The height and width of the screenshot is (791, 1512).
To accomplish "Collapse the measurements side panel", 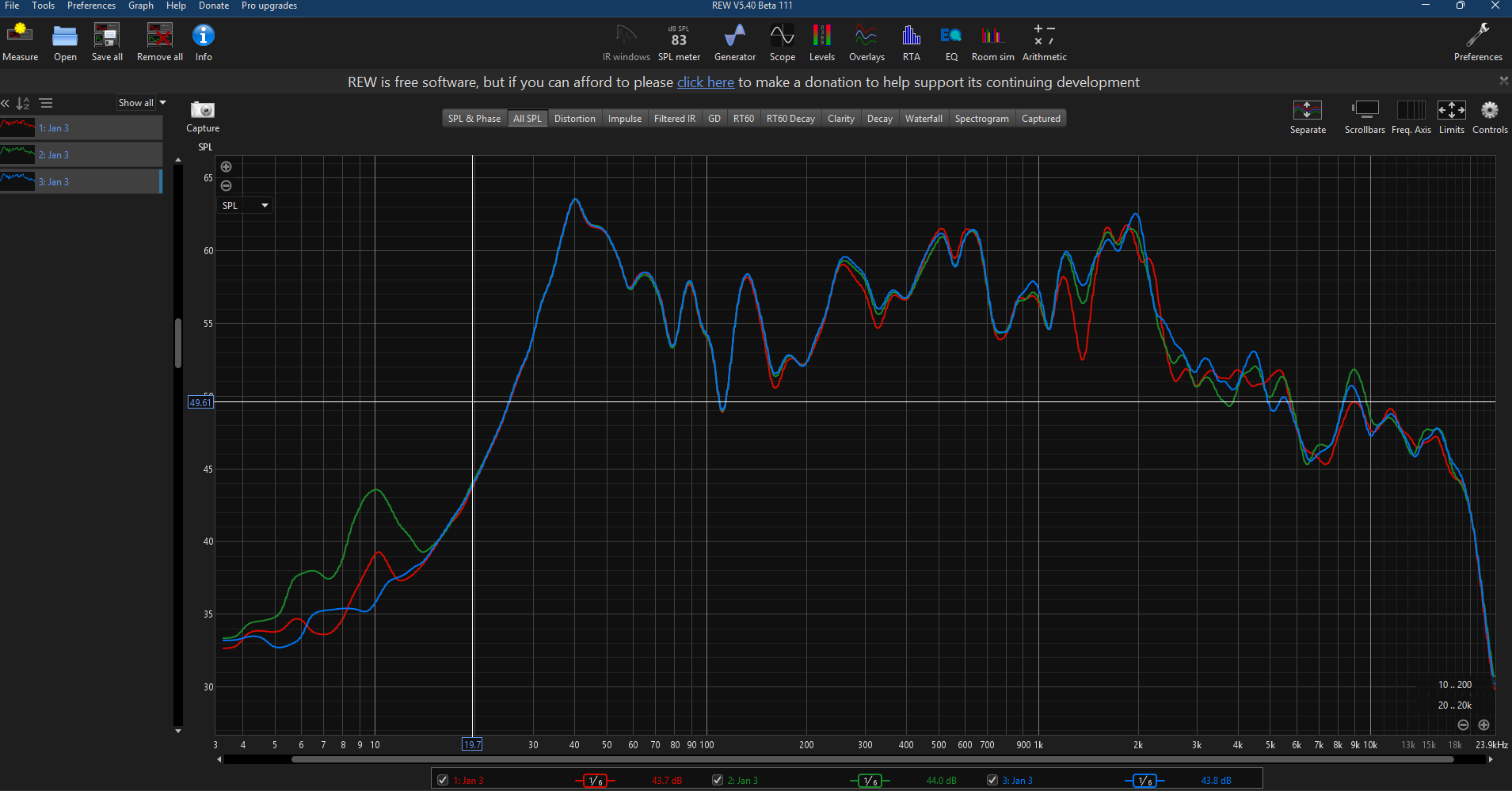I will (6, 103).
